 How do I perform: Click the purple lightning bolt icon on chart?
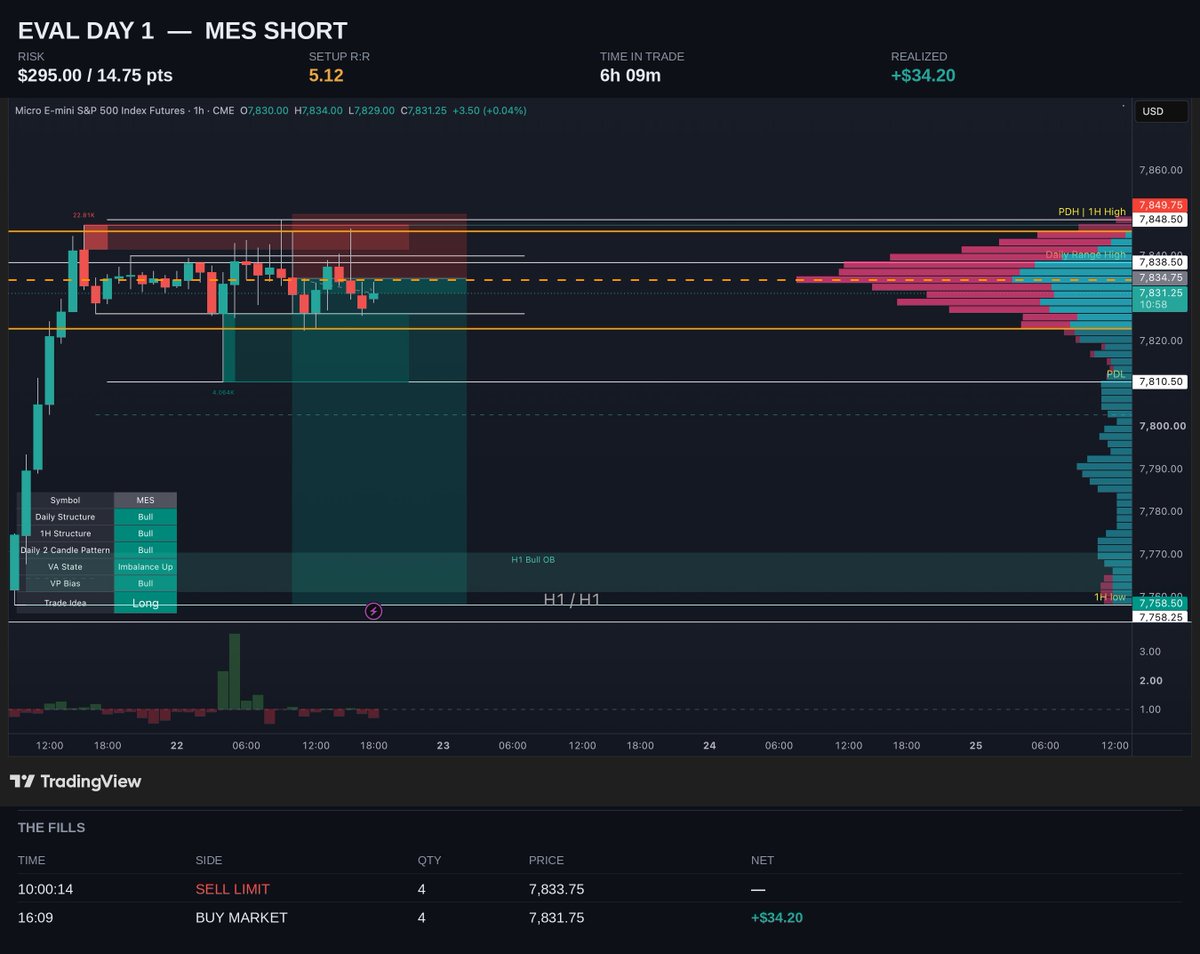point(373,611)
